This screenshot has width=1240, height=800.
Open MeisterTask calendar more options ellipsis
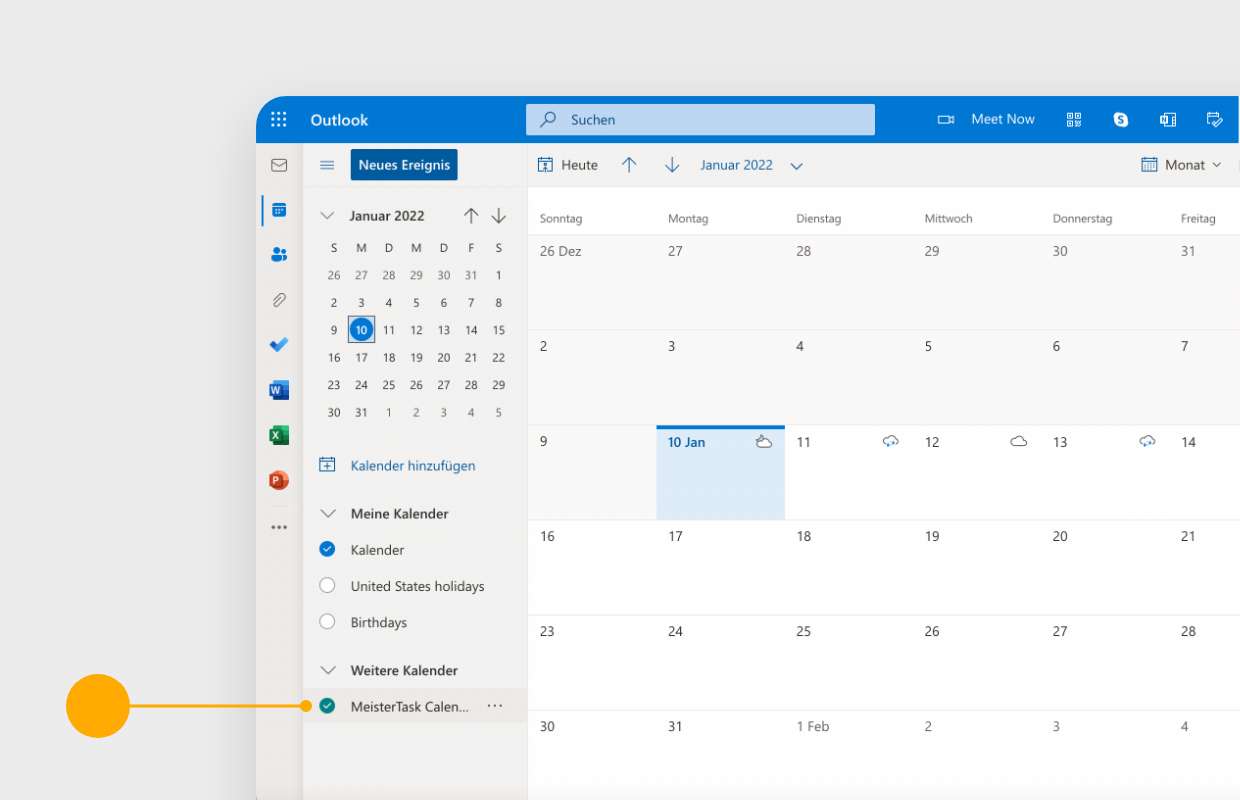click(495, 706)
